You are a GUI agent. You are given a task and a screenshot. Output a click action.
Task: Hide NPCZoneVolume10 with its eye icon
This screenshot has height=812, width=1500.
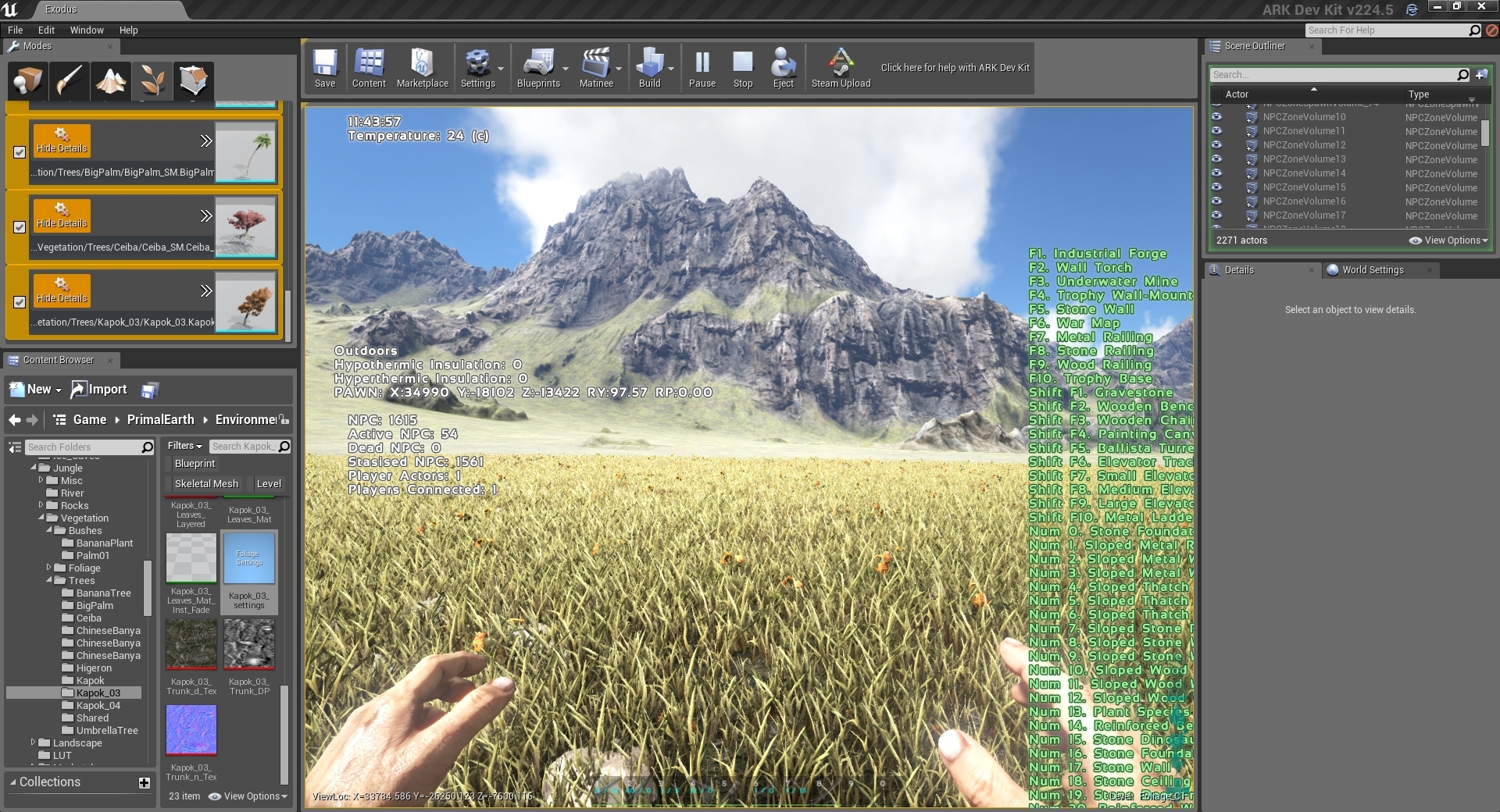click(1216, 117)
